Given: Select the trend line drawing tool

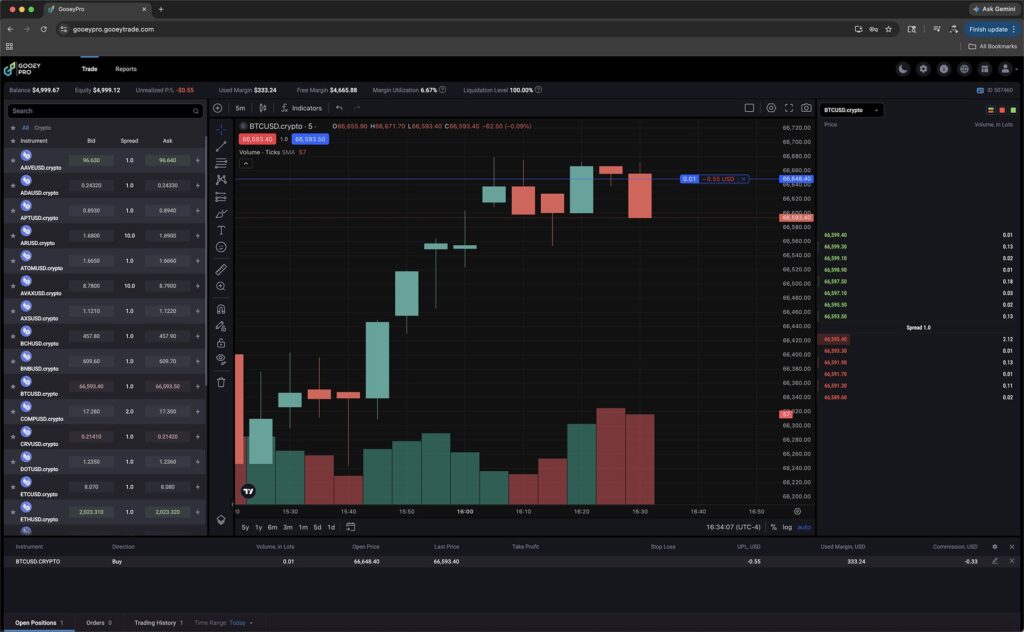Looking at the screenshot, I should click(x=221, y=147).
